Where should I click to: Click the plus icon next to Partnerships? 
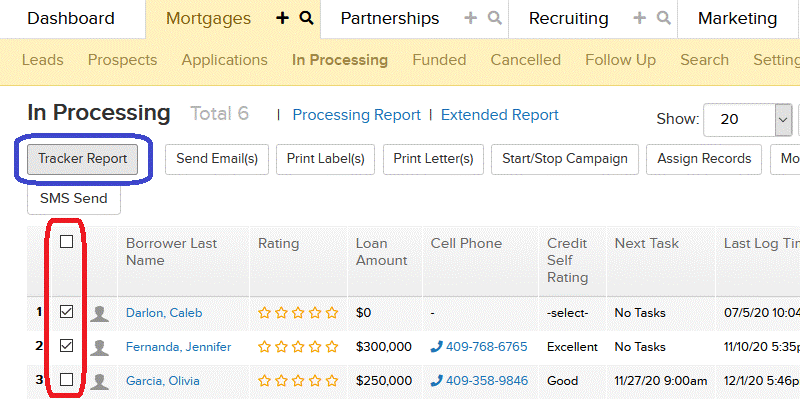click(470, 18)
